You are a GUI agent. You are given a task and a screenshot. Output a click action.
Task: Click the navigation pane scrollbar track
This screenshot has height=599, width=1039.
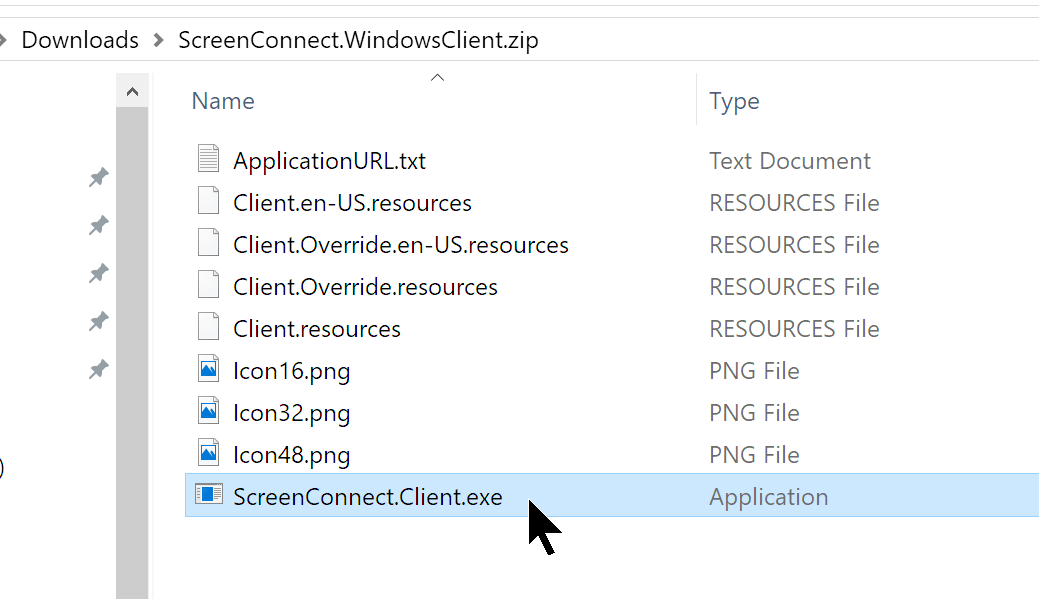(x=132, y=353)
